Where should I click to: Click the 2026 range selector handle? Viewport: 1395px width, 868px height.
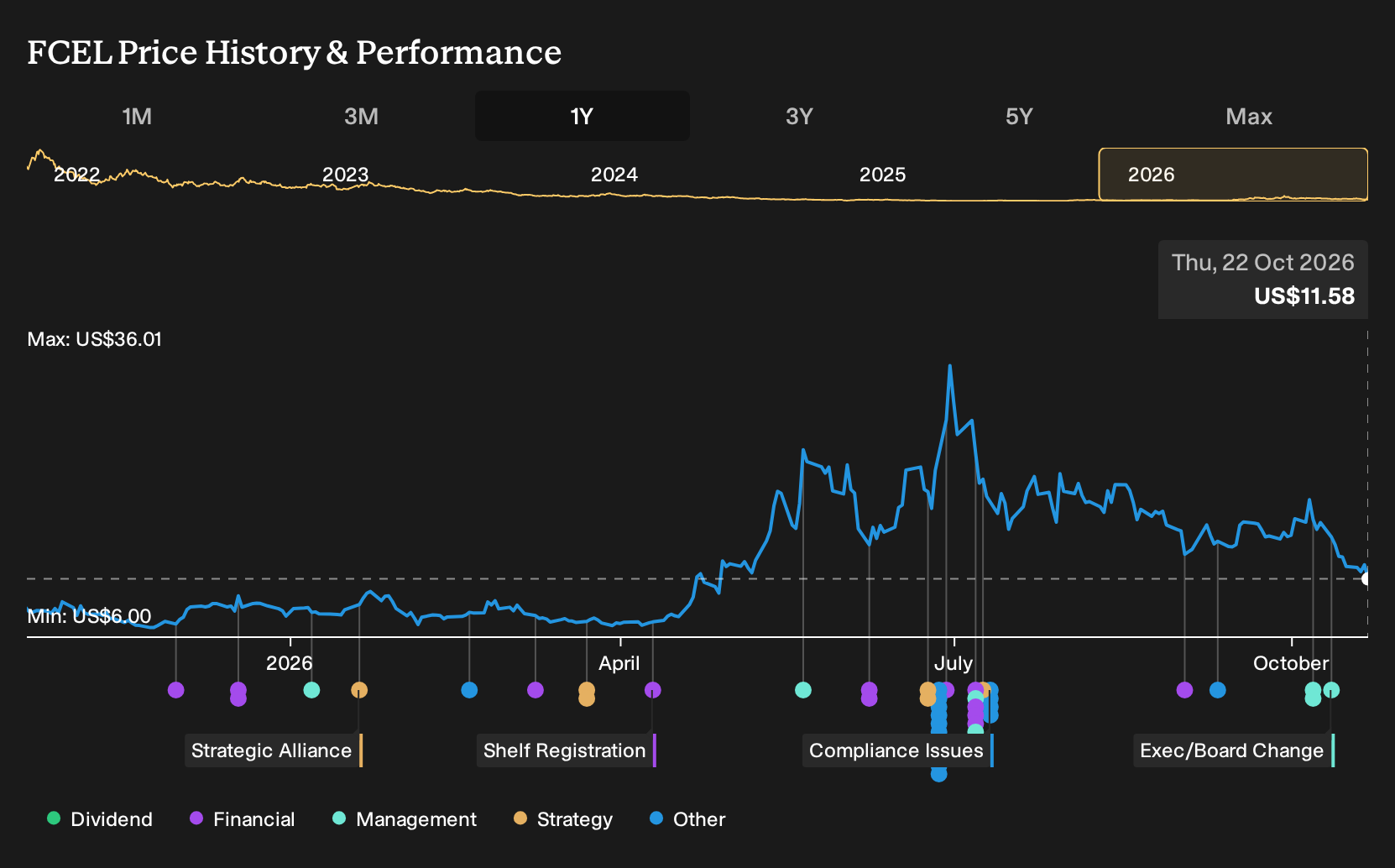[1233, 175]
